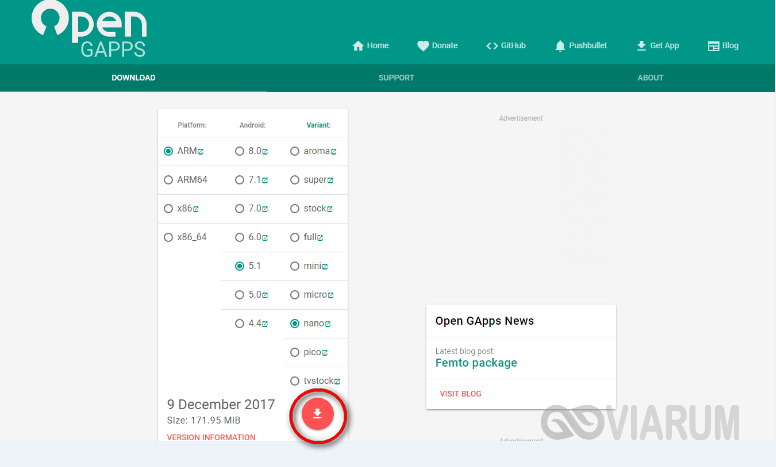Open external link icon beside pico
Viewport: 776px width, 467px height.
tap(325, 353)
